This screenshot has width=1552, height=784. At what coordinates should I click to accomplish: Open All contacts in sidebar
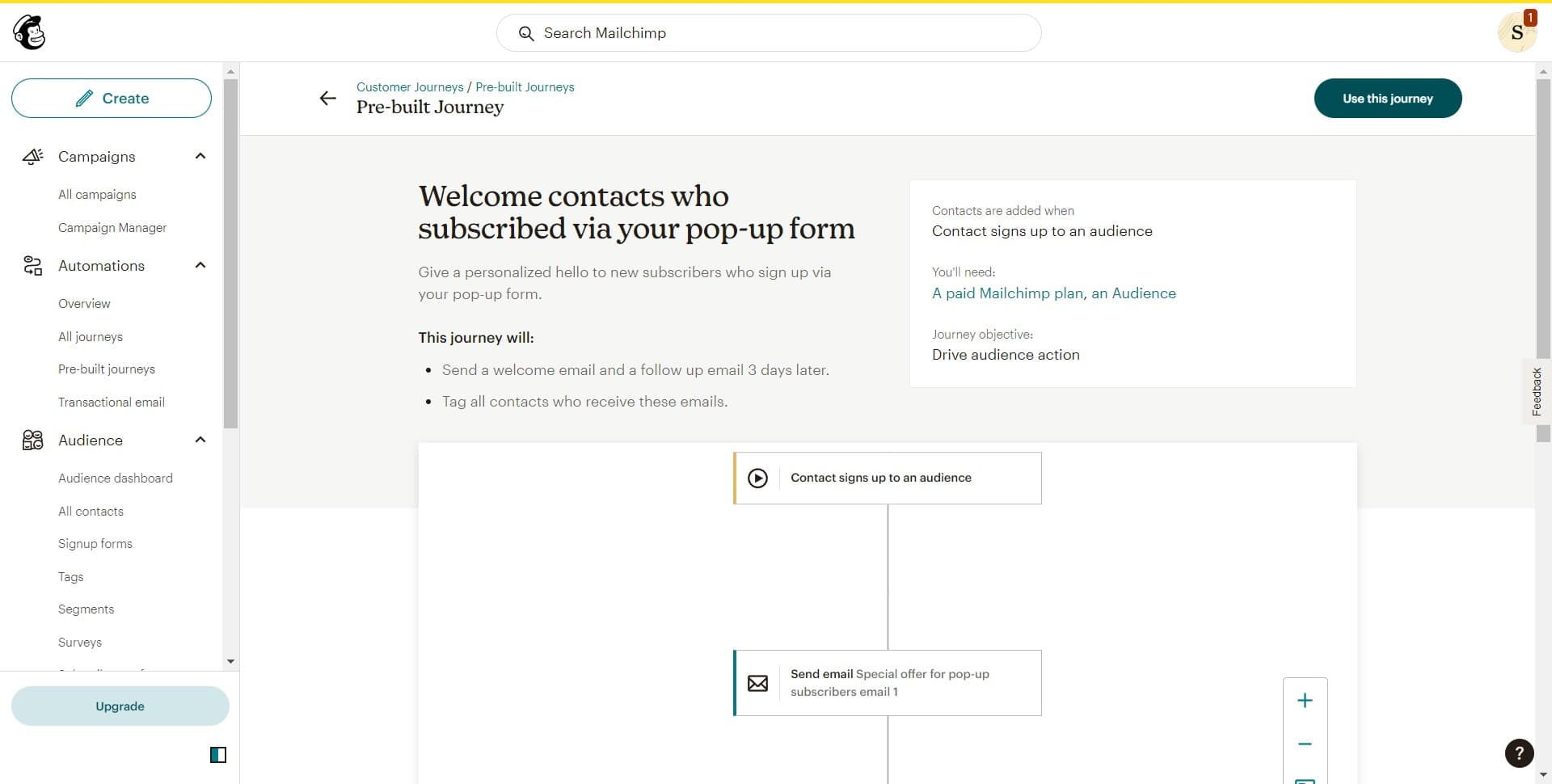pyautogui.click(x=91, y=511)
